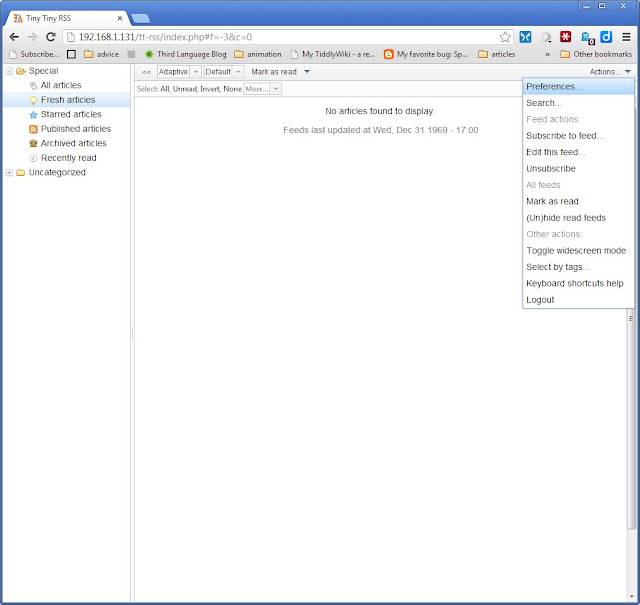Open the Chrome hamburger menu
640x605 pixels.
click(x=626, y=37)
